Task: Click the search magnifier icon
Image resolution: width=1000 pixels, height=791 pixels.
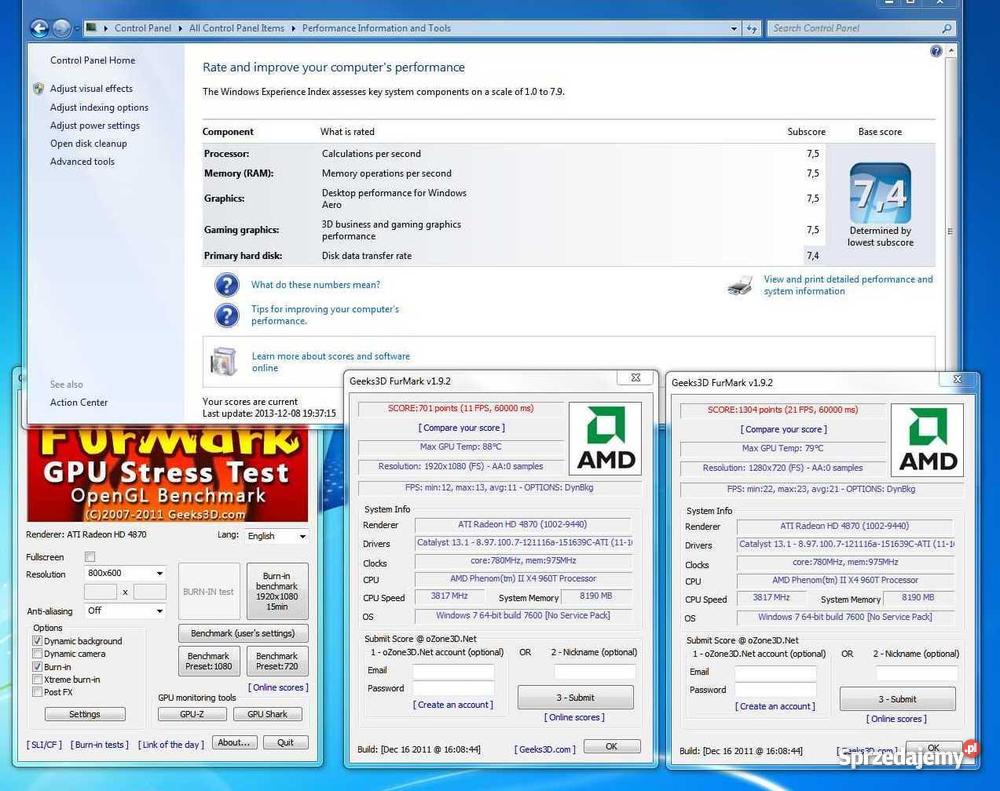Action: (946, 29)
